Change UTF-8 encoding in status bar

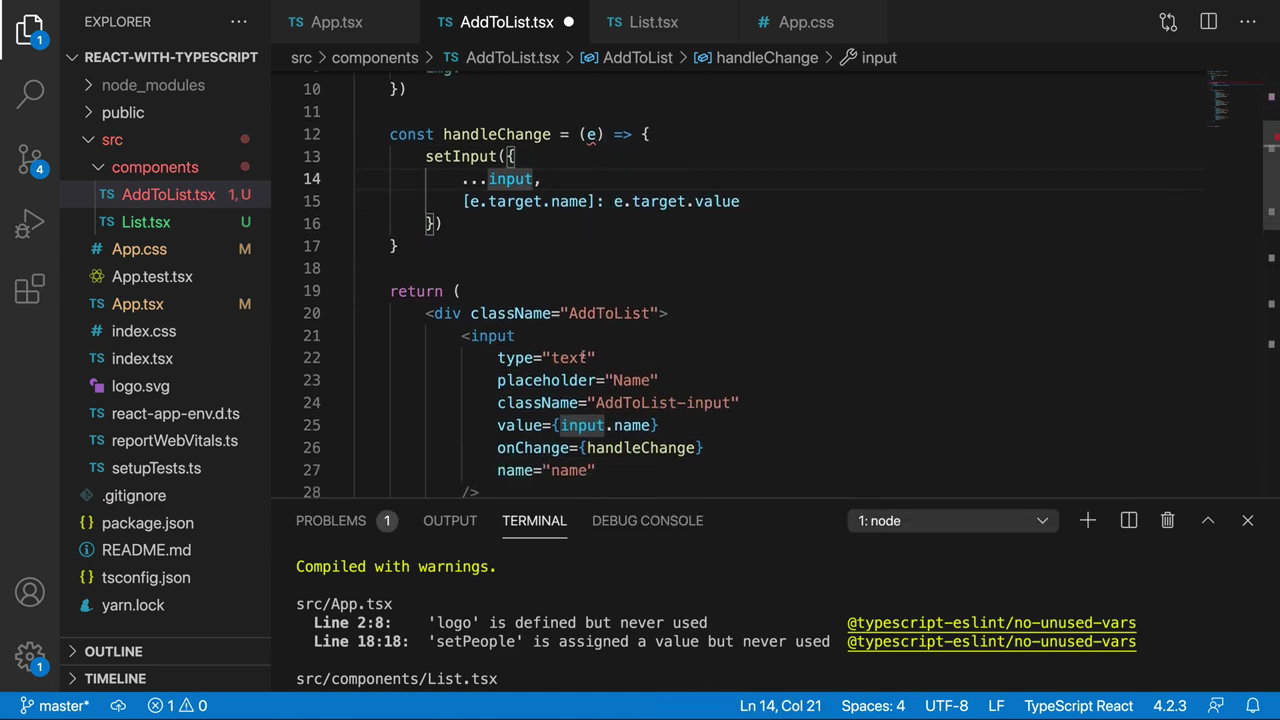pos(946,706)
